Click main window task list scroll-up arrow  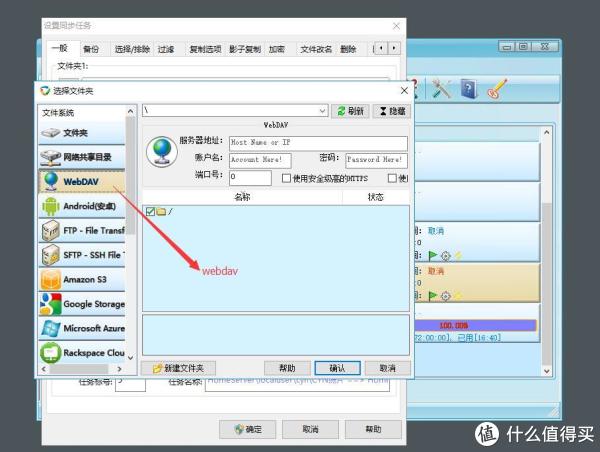[x=547, y=132]
